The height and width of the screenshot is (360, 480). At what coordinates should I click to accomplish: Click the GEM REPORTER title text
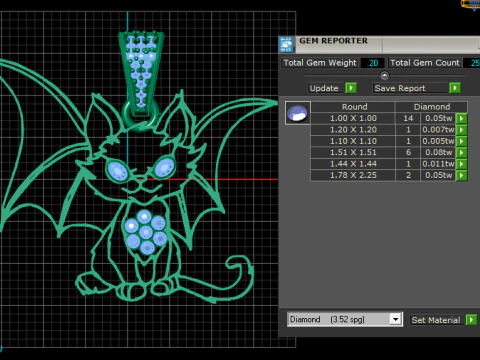(333, 41)
